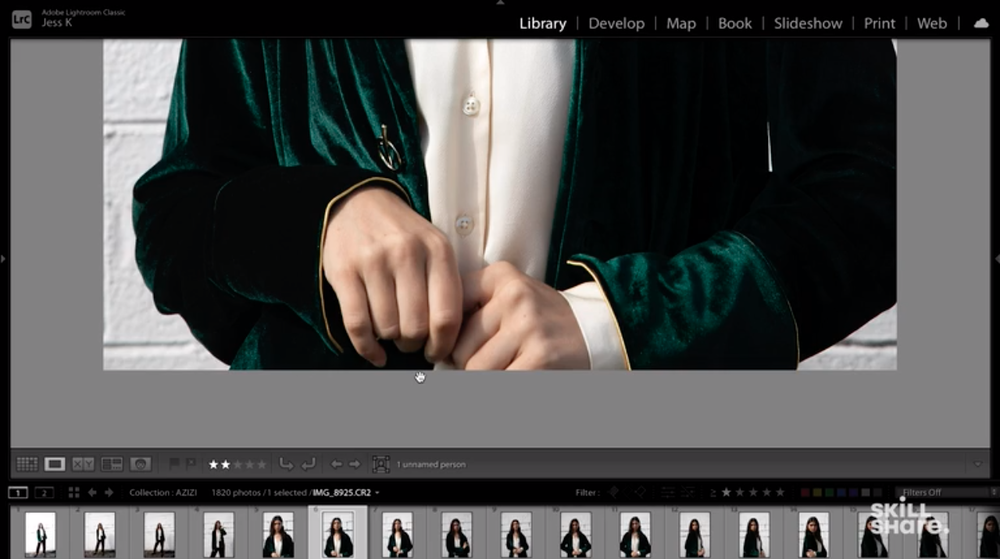Open toolbar content options triangle
The image size is (1000, 559).
[977, 464]
